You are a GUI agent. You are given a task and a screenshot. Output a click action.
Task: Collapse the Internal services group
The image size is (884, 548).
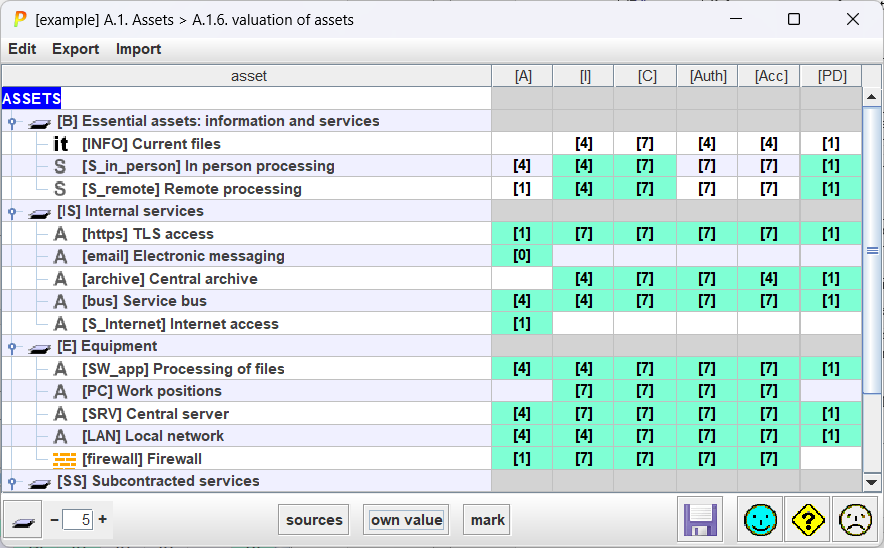pos(12,212)
